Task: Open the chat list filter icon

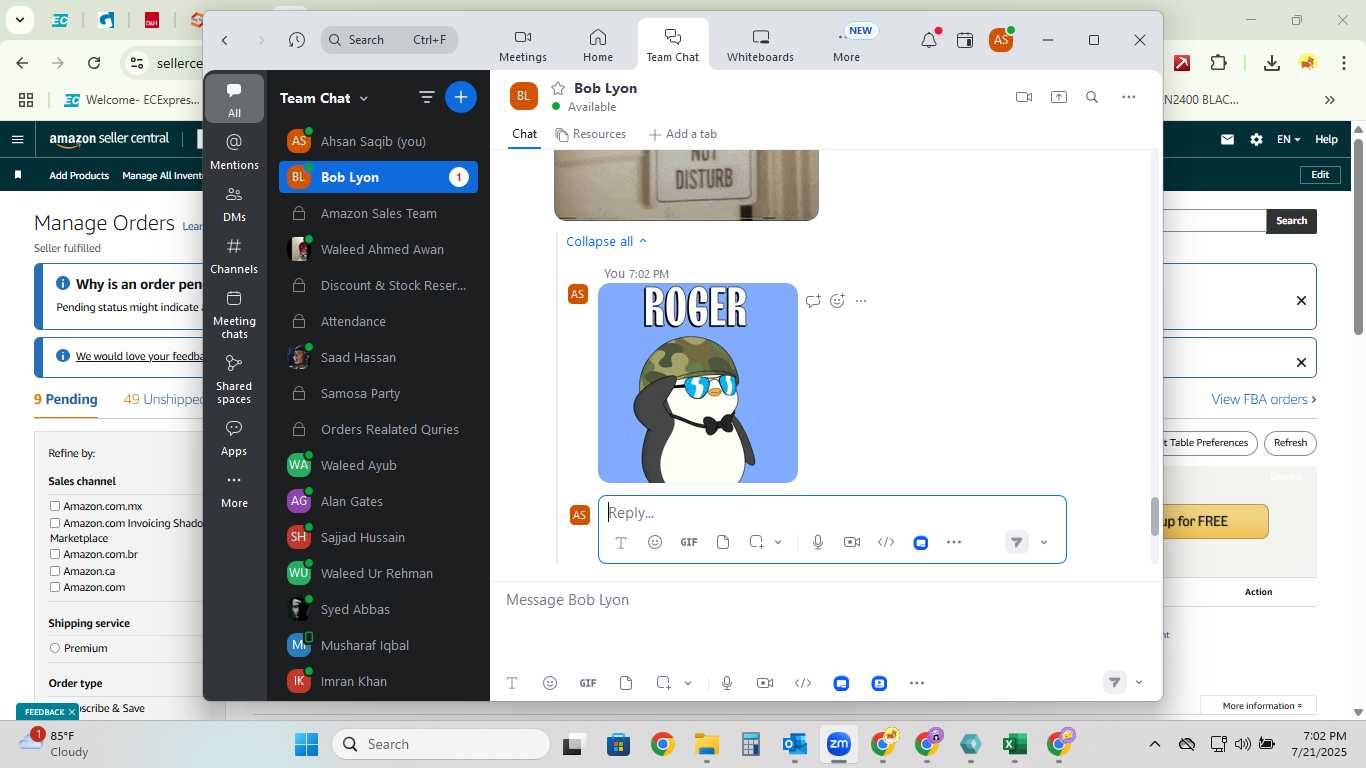Action: coord(427,97)
